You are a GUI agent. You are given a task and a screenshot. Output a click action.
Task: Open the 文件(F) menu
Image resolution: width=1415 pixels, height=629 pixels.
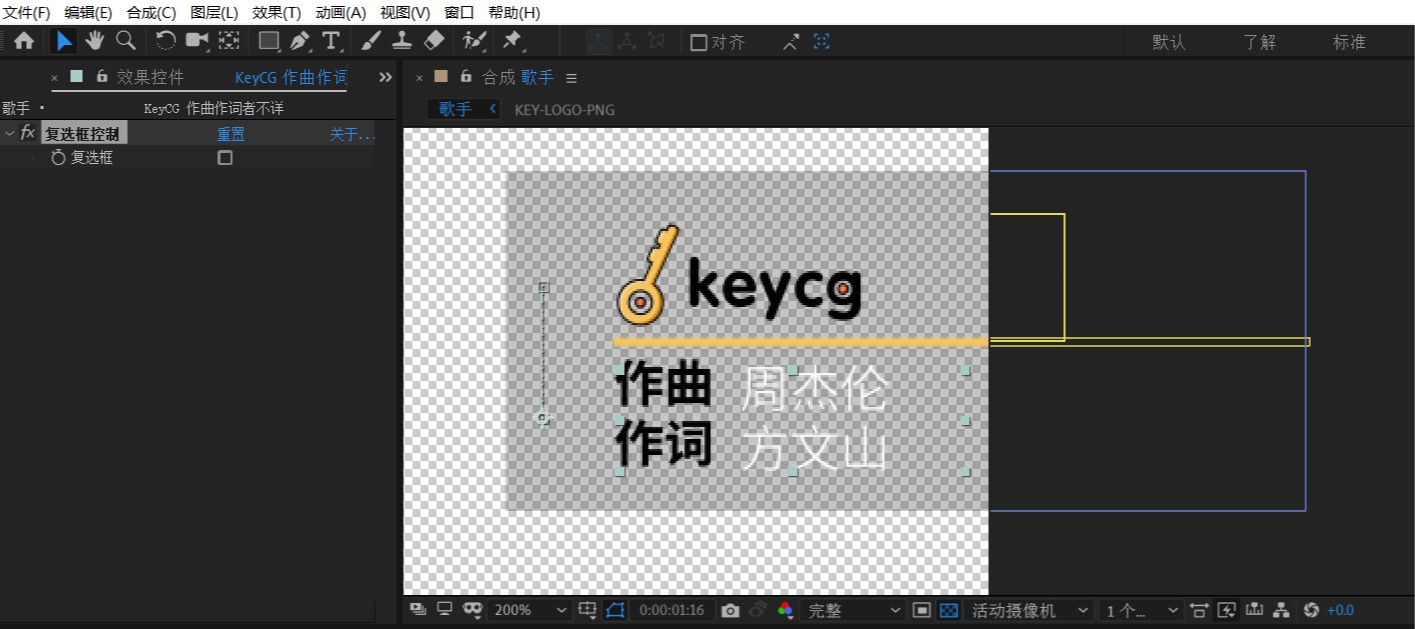pyautogui.click(x=27, y=13)
